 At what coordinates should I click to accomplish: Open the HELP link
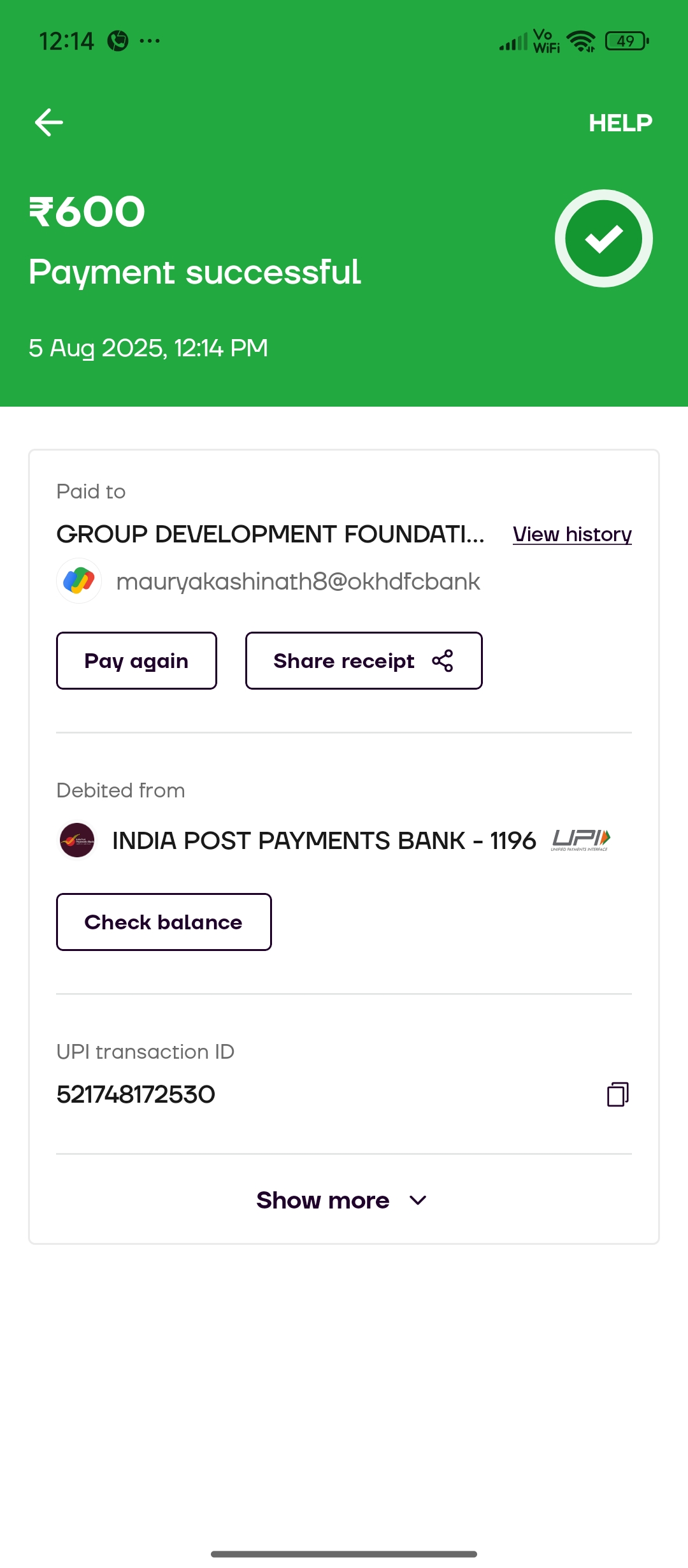(620, 123)
